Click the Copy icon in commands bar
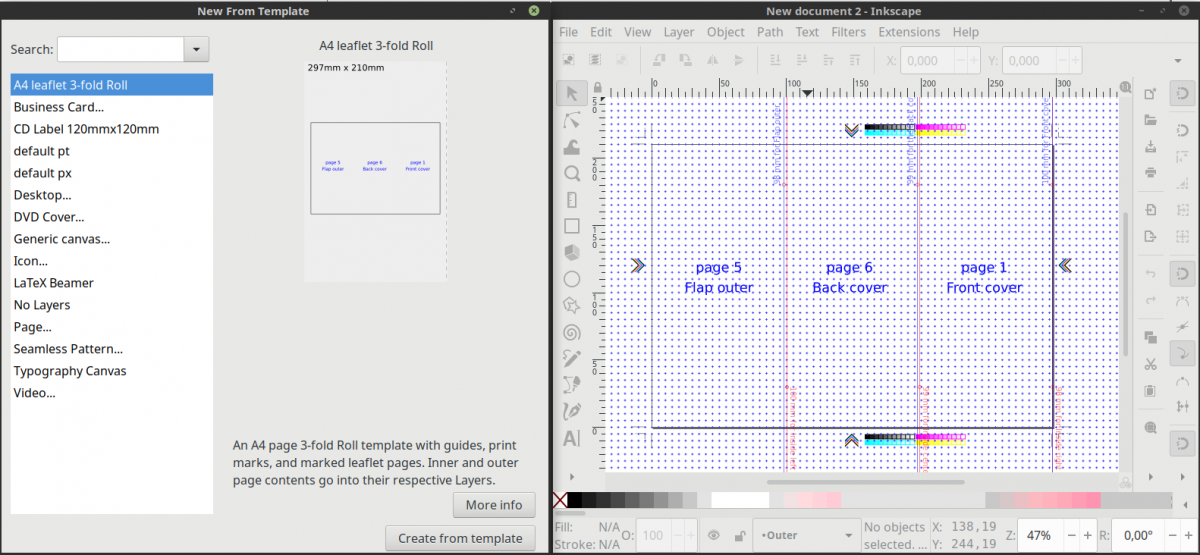Image resolution: width=1200 pixels, height=555 pixels. (x=1150, y=338)
